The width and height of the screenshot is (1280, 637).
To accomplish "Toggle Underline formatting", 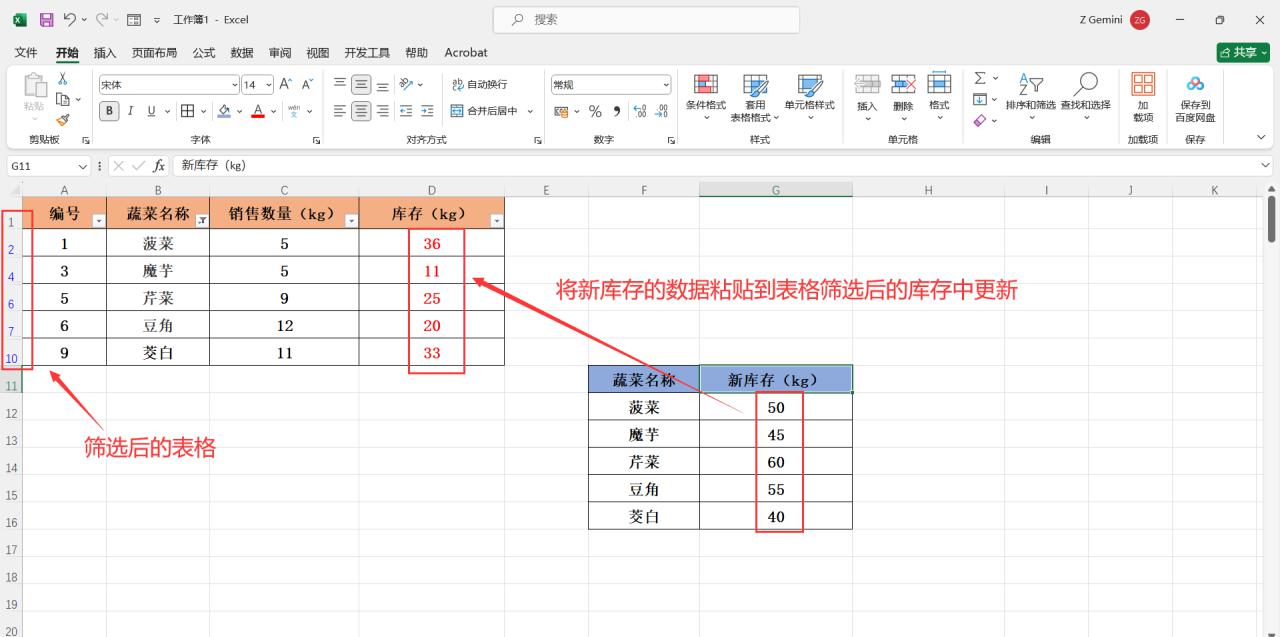I will (x=152, y=111).
